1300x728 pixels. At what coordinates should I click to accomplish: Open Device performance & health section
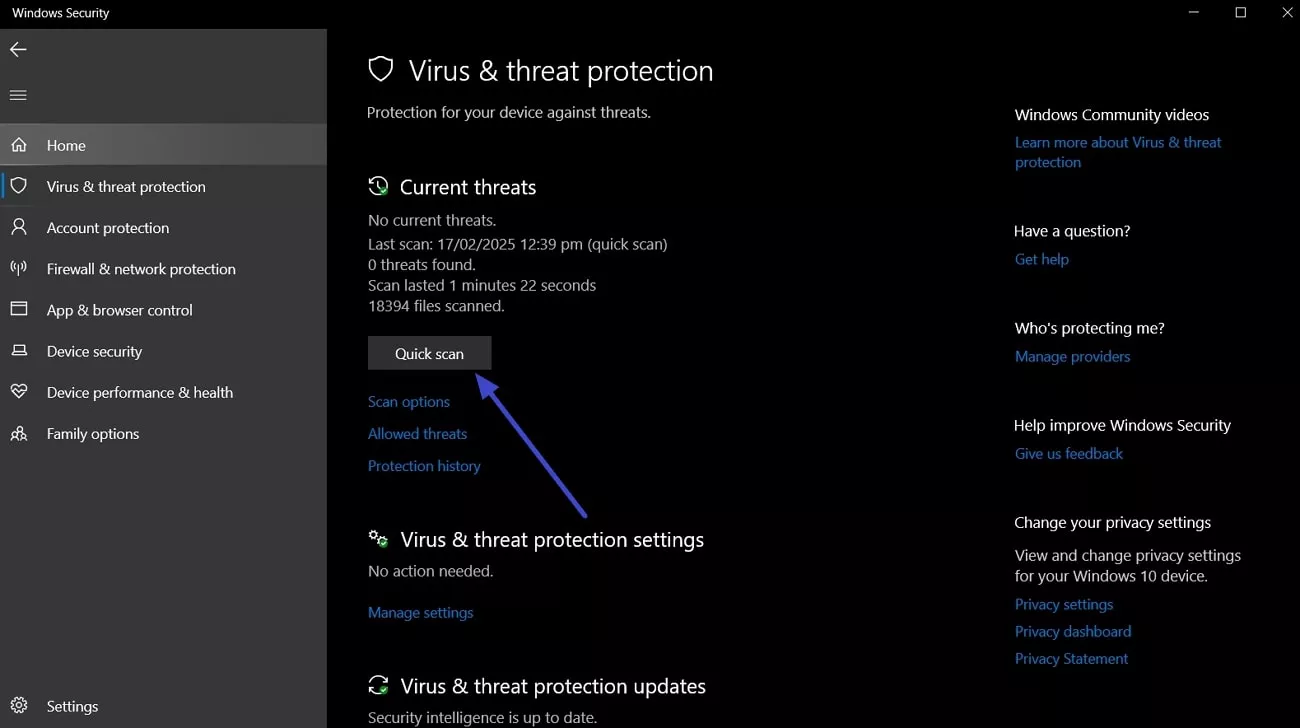click(x=139, y=392)
